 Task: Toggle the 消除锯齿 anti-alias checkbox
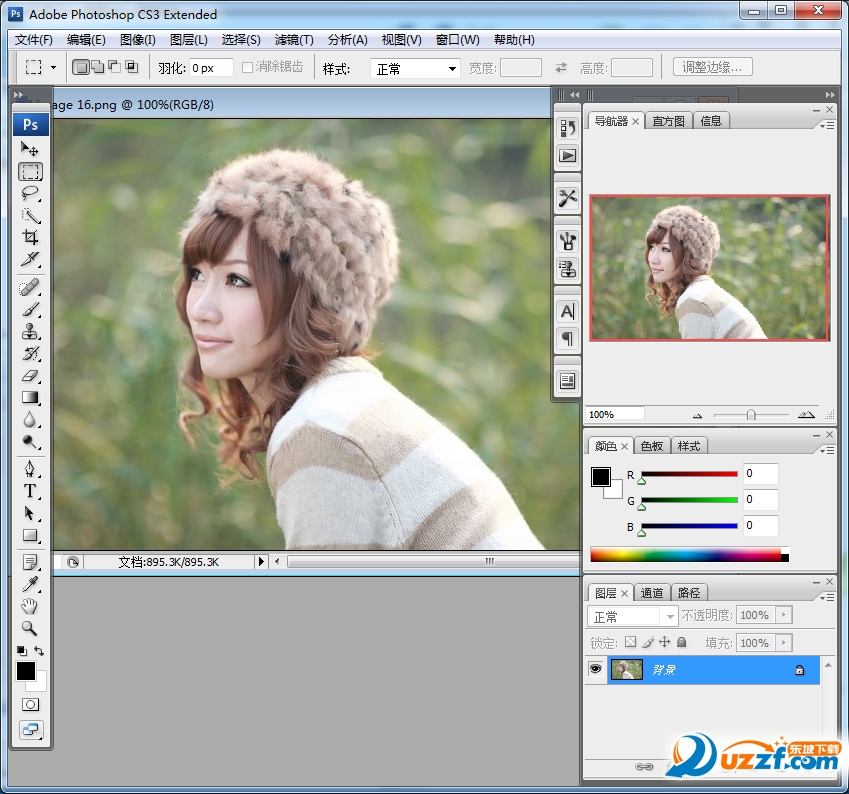[x=248, y=68]
